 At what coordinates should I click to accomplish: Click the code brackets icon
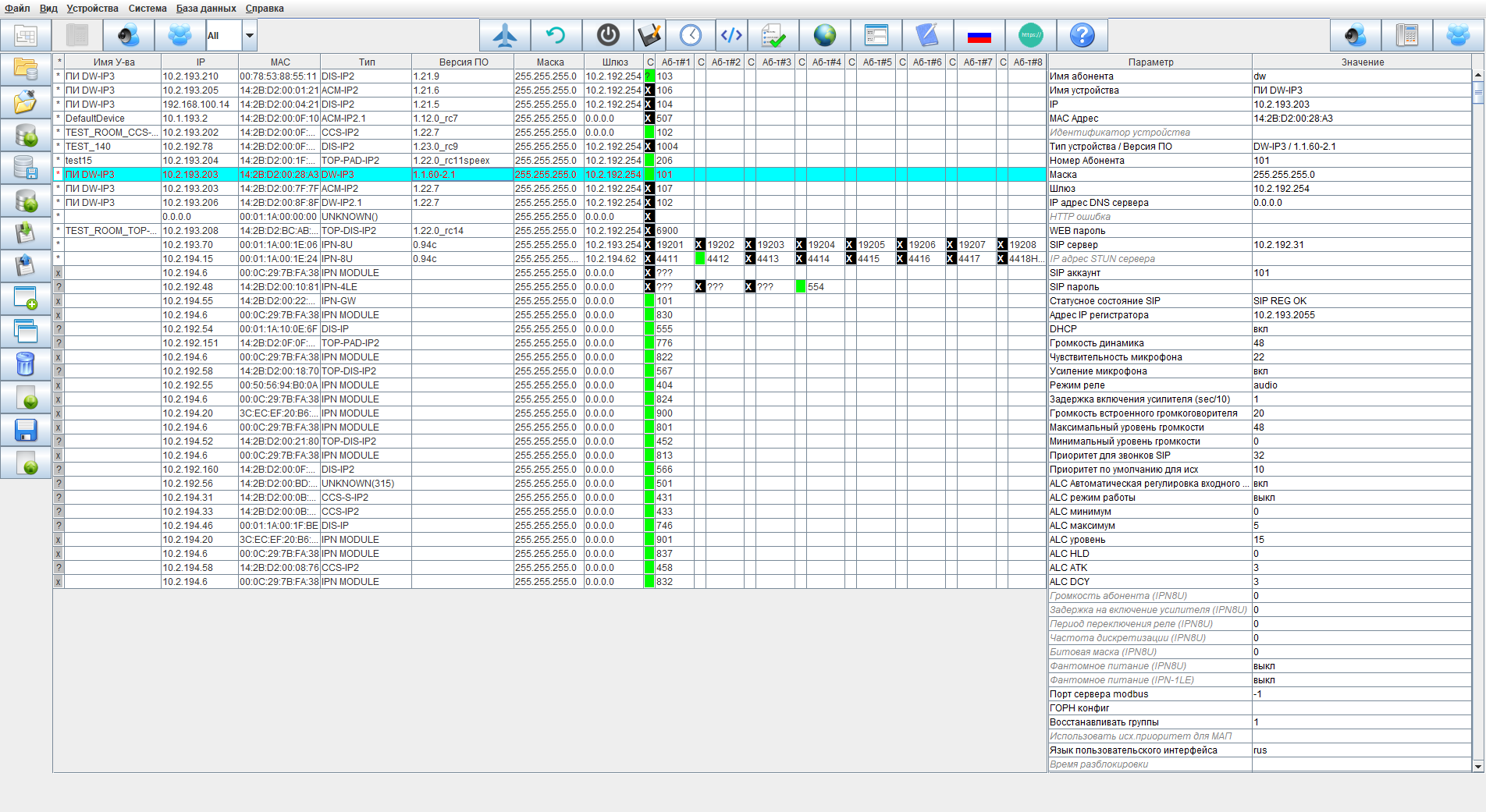coord(731,35)
